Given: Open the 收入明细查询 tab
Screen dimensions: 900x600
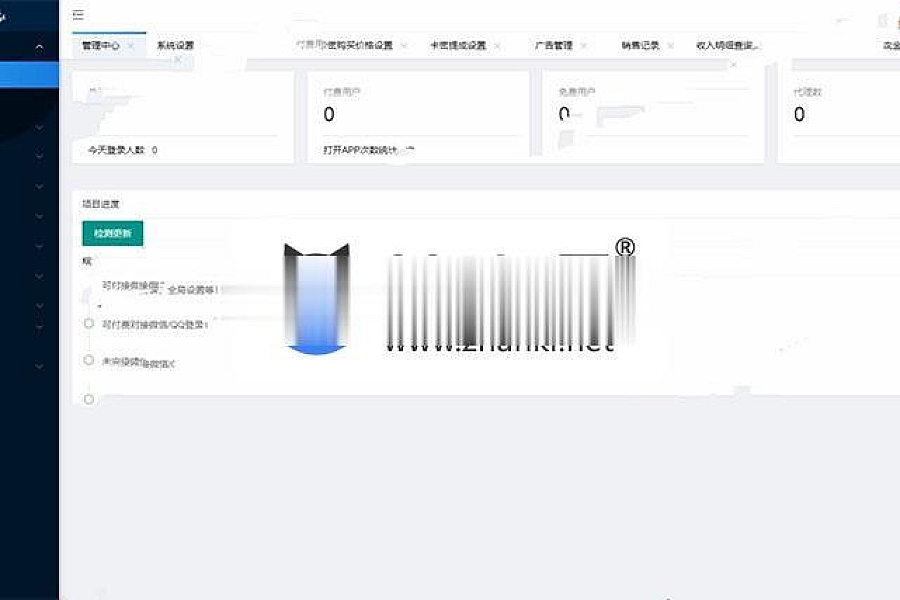Looking at the screenshot, I should [727, 45].
